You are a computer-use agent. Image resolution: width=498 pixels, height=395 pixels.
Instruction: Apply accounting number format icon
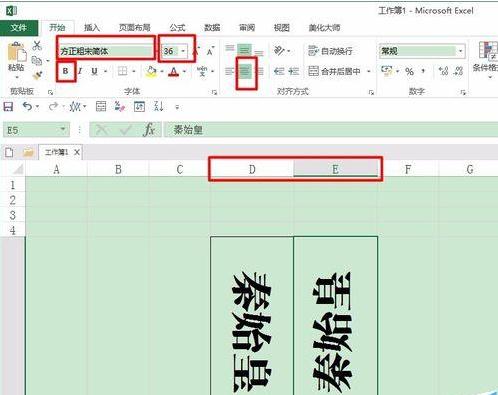pyautogui.click(x=387, y=71)
